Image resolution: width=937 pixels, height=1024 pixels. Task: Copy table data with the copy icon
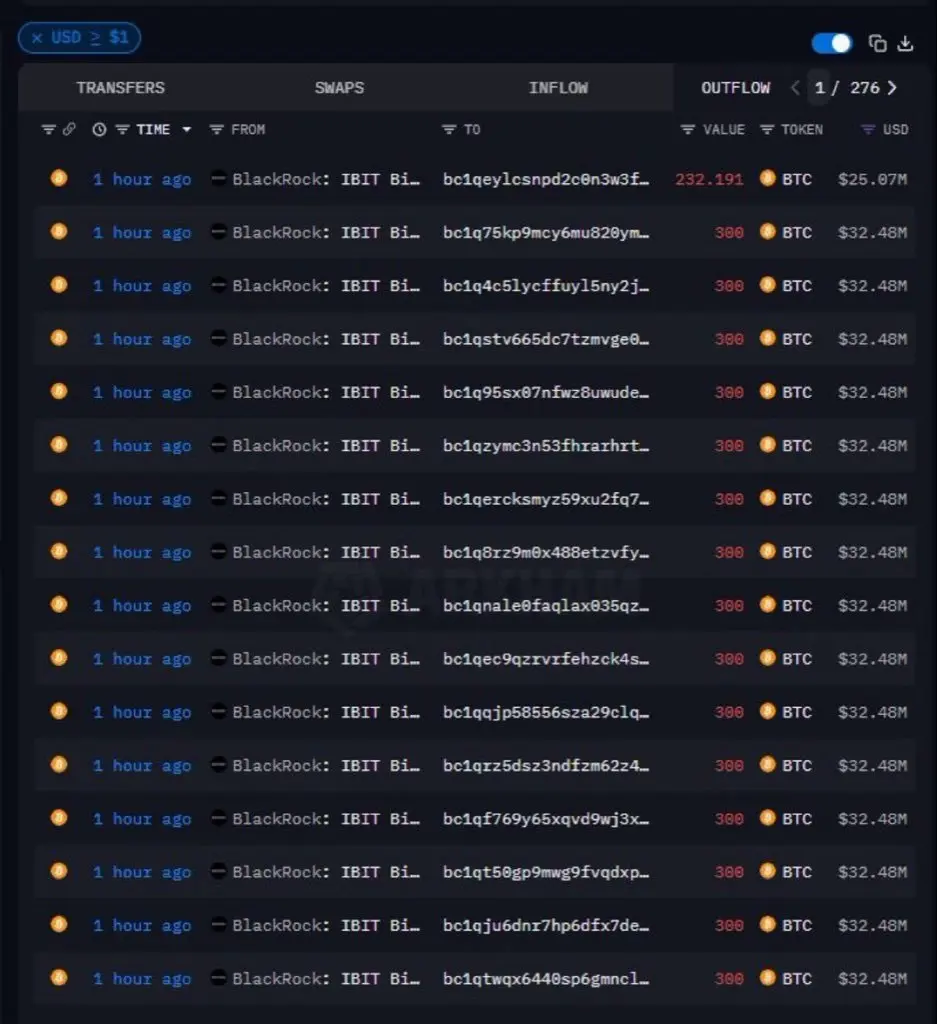coord(878,44)
